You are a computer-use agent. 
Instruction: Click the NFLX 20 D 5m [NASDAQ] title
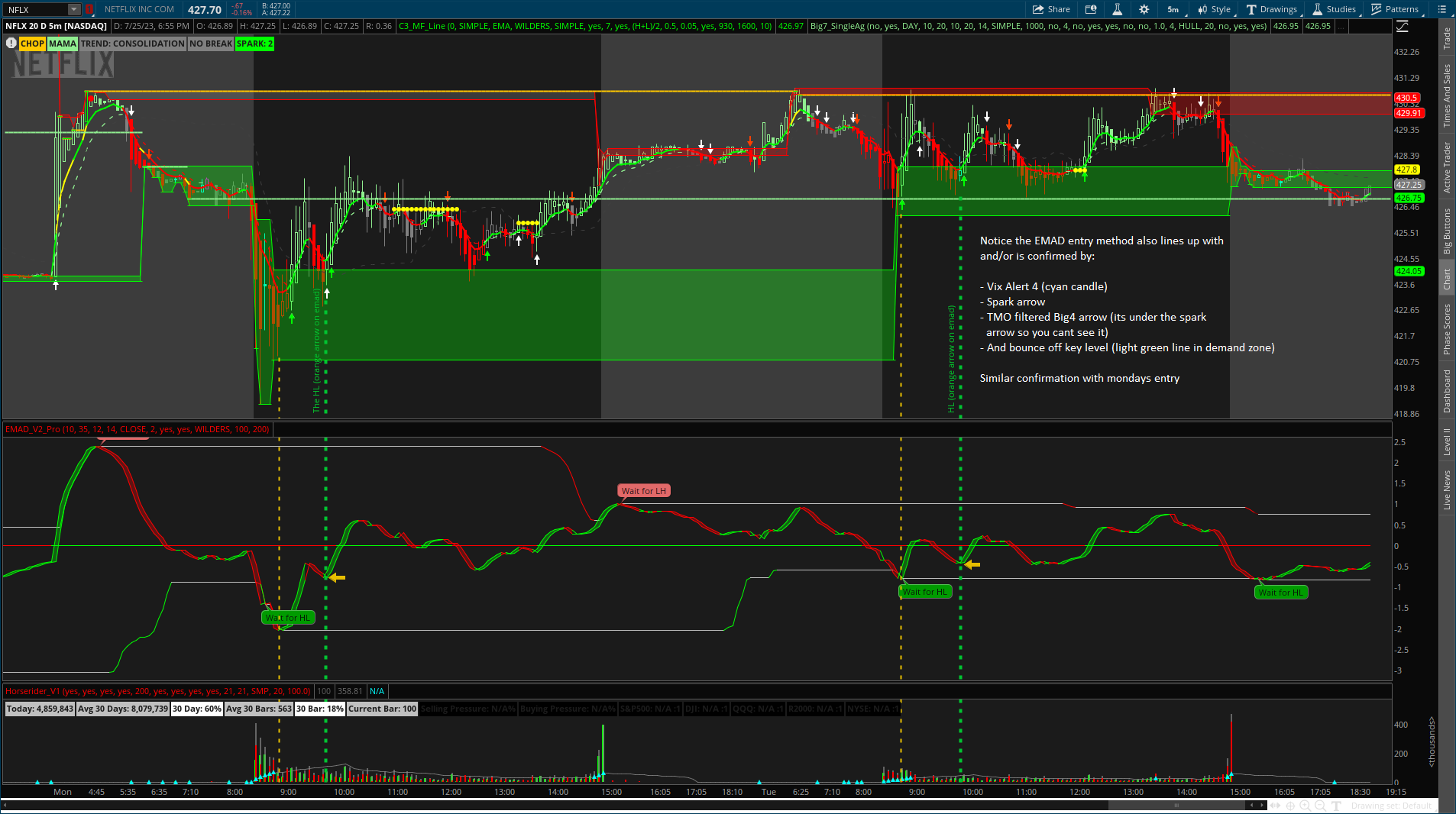pos(57,26)
